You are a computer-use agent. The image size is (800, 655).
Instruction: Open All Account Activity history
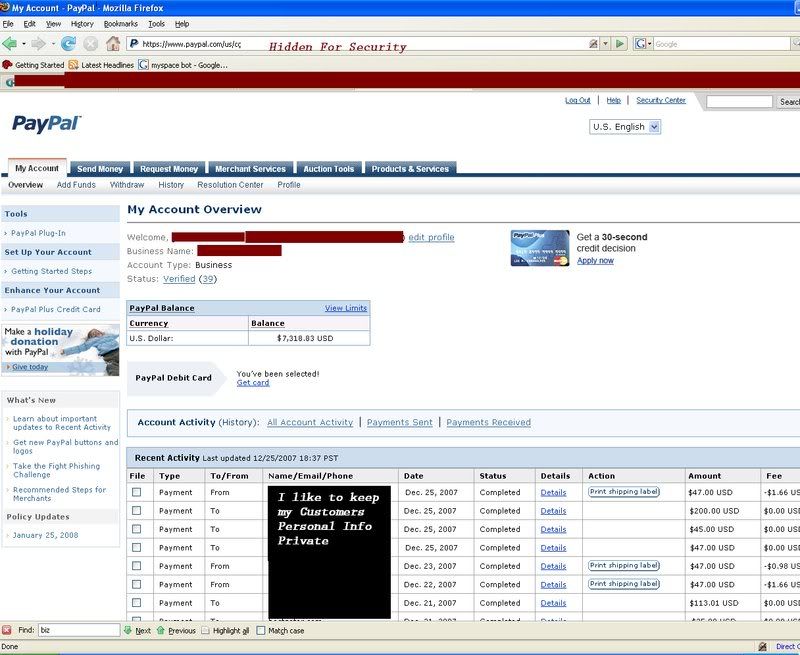(x=310, y=422)
